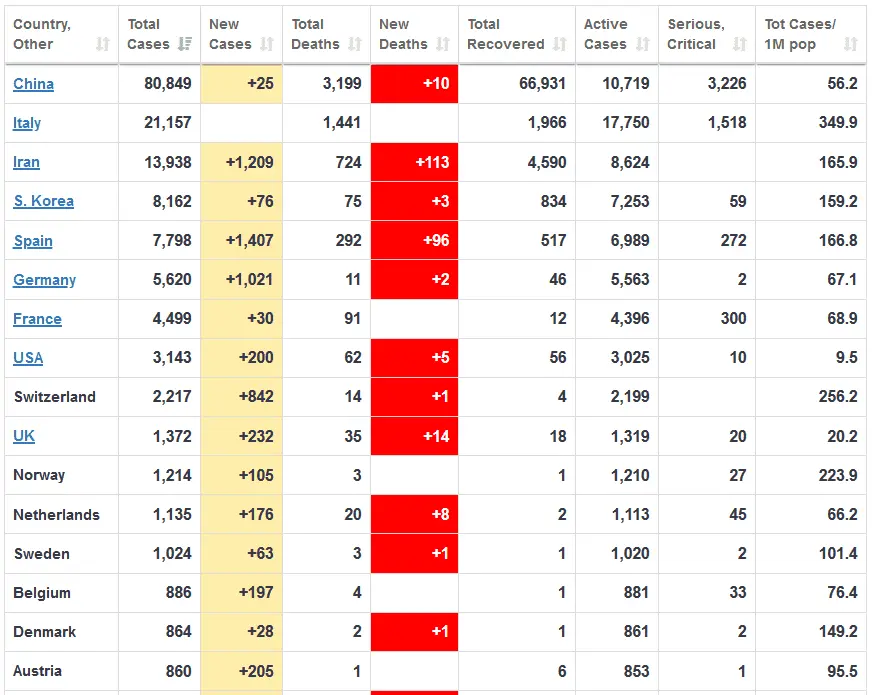873x695 pixels.
Task: Visit the USA country link
Action: point(28,358)
